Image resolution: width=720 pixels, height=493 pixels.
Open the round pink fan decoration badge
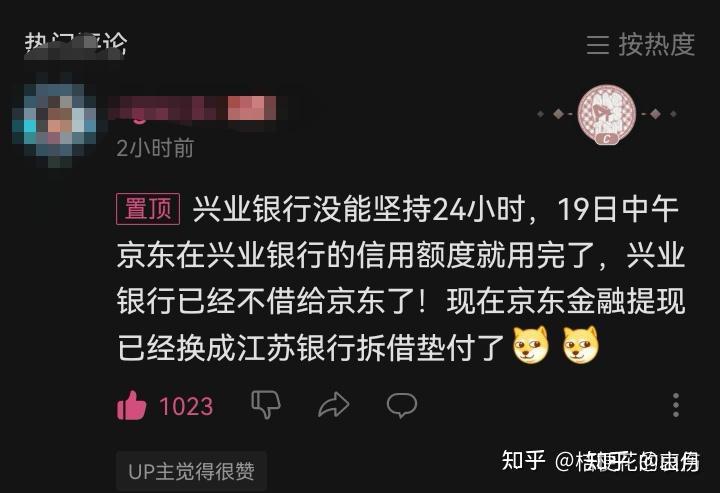coord(607,113)
